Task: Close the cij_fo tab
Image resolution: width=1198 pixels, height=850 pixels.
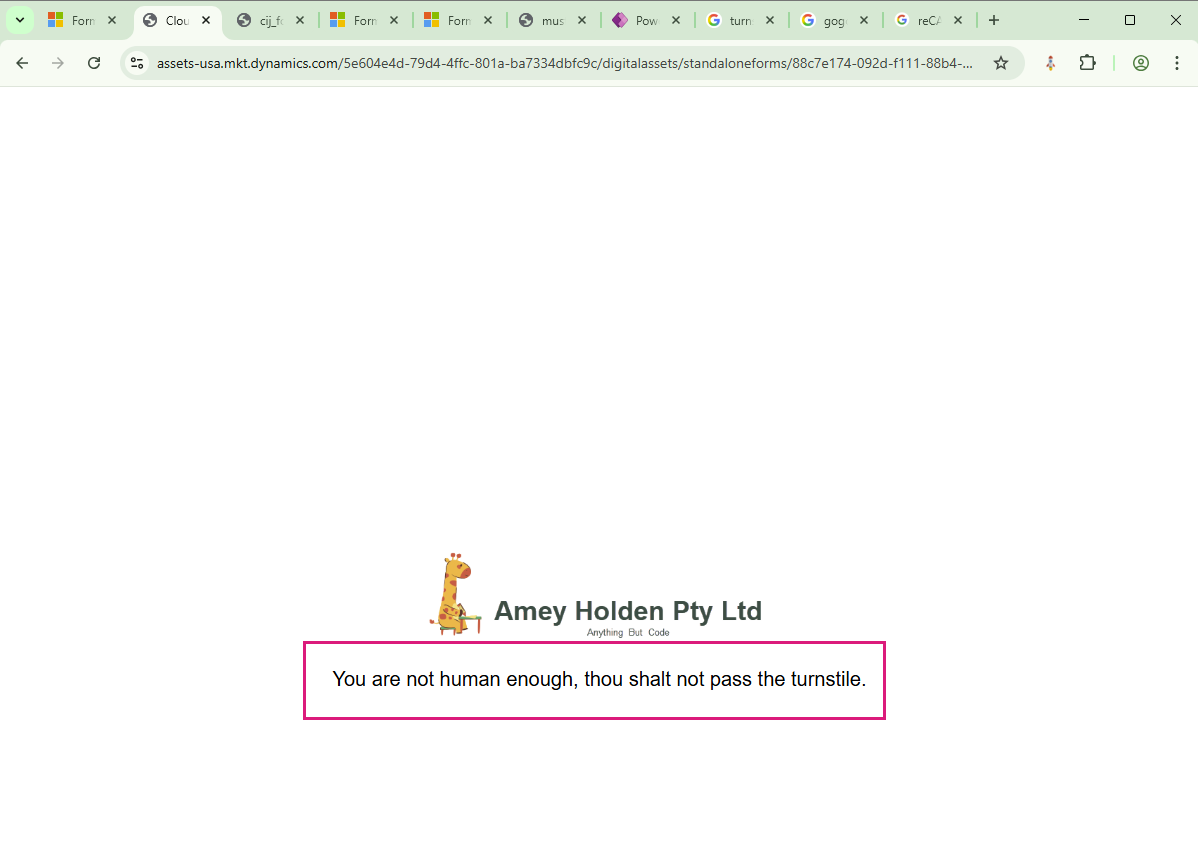Action: [x=300, y=21]
